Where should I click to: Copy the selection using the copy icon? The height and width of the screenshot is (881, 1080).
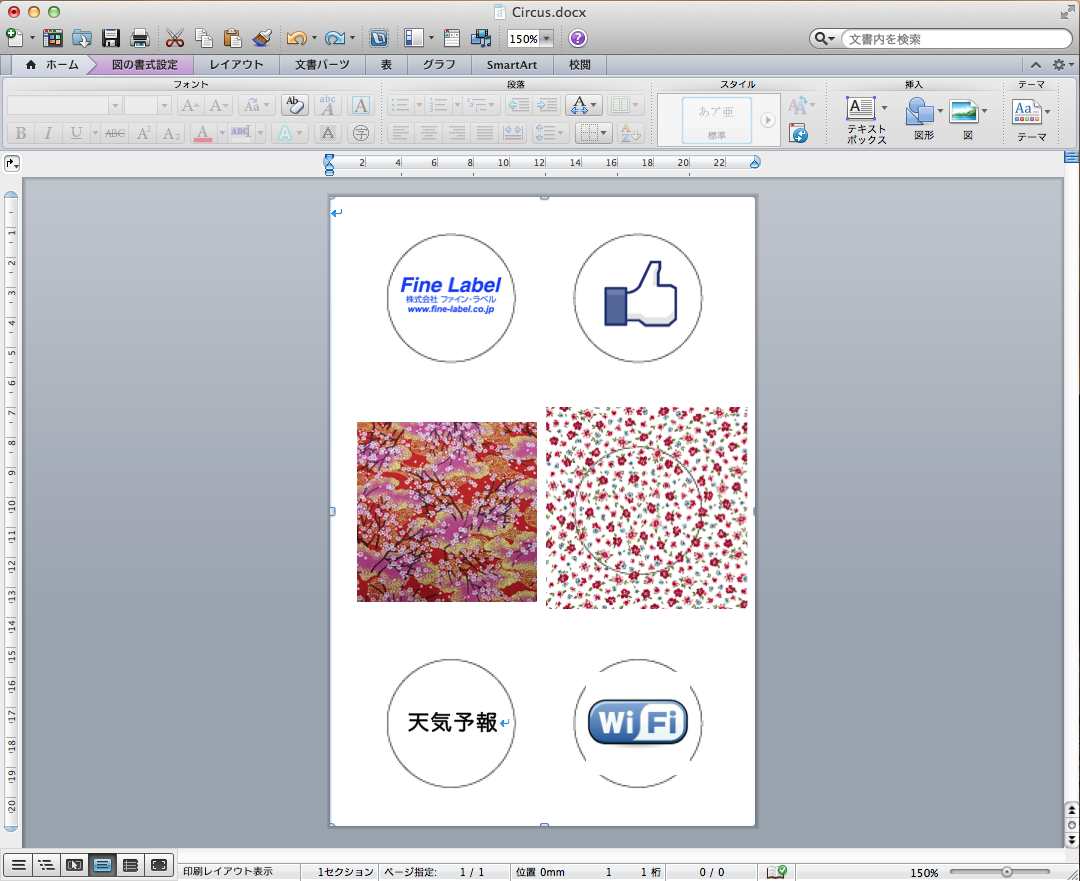click(x=204, y=38)
